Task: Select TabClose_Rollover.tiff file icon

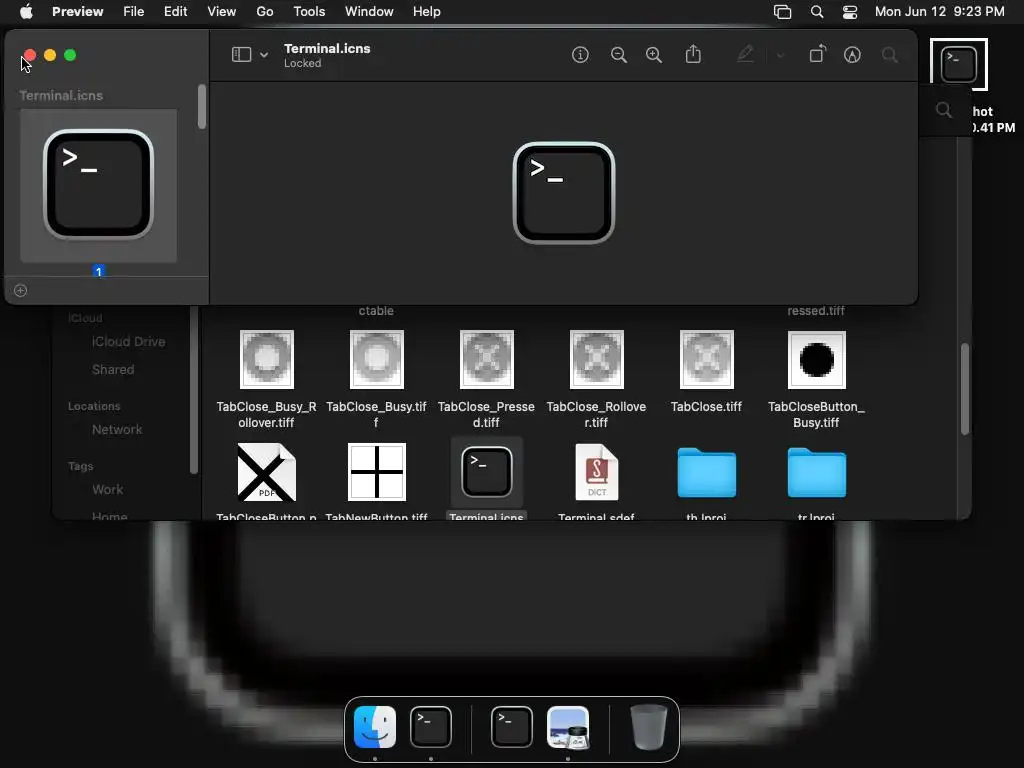Action: tap(596, 359)
